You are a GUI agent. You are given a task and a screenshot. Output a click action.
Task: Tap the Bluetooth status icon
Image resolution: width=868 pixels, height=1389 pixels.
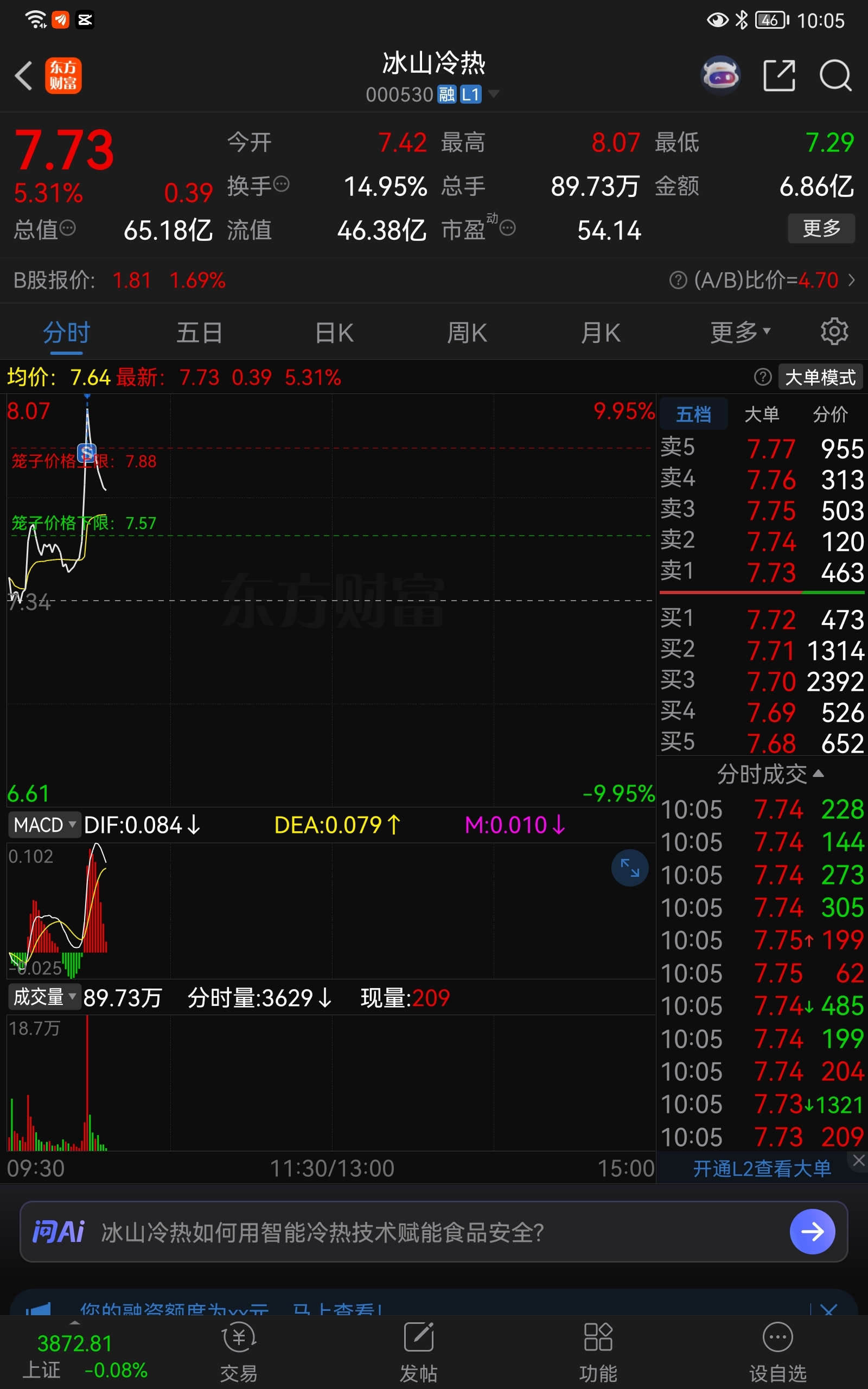(x=742, y=20)
